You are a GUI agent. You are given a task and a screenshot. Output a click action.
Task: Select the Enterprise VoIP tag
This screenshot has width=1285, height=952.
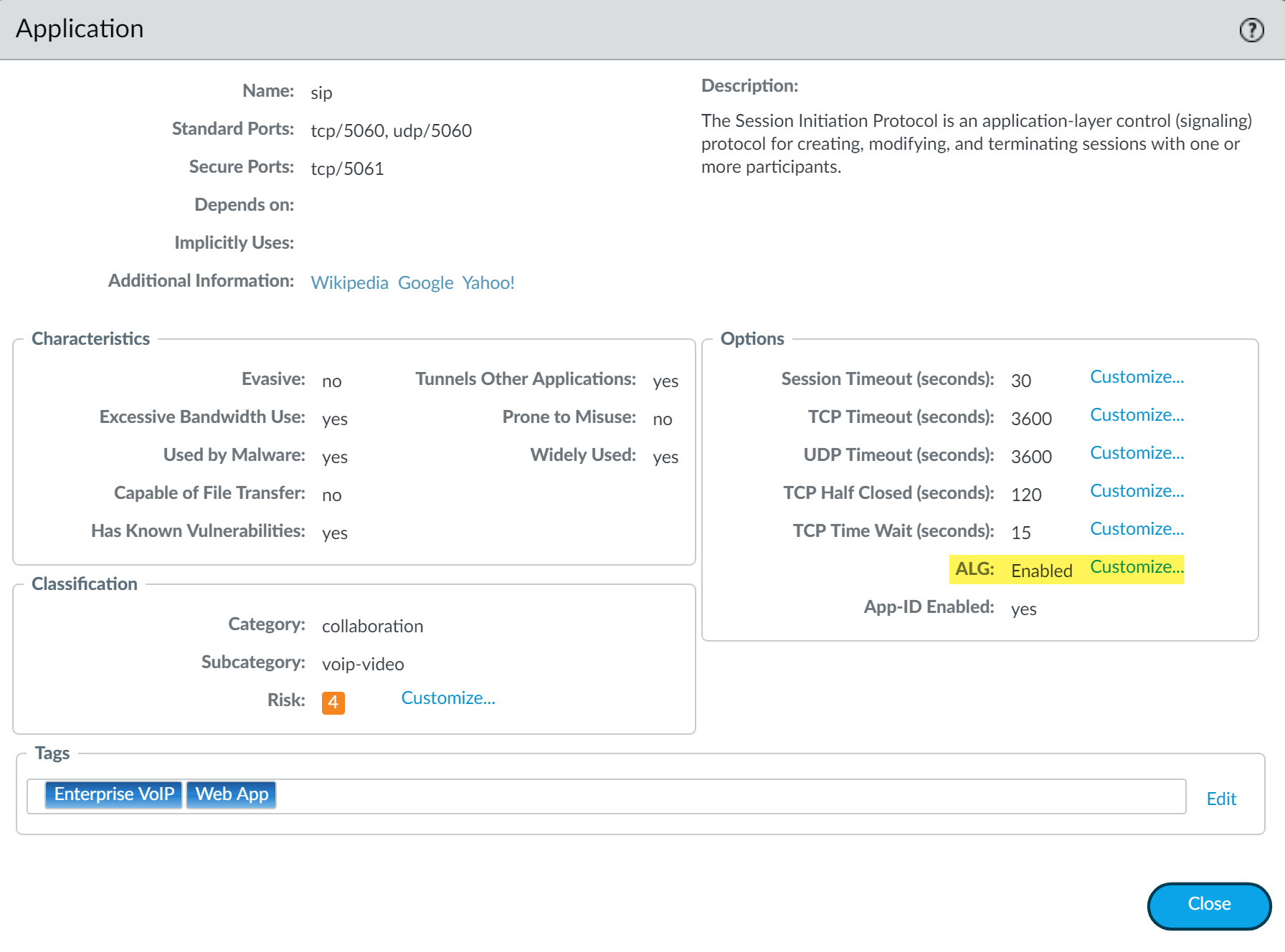click(x=113, y=794)
